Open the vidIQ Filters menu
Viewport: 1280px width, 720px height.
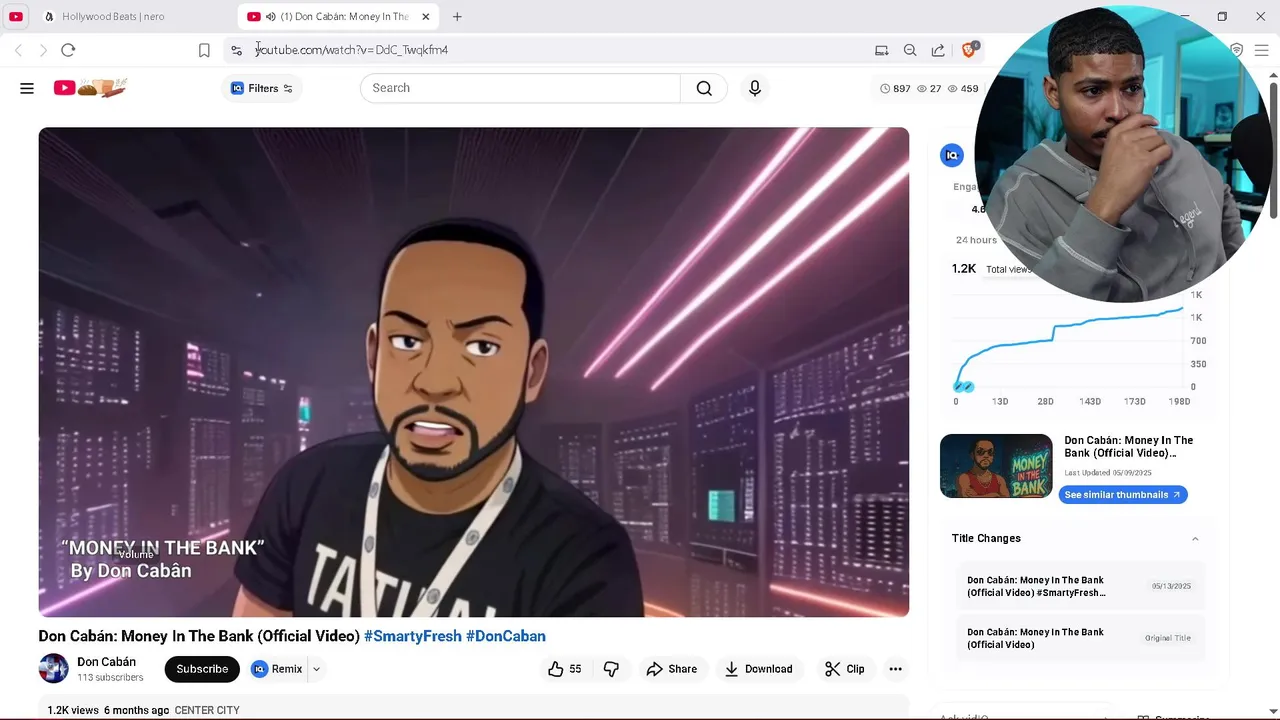tap(262, 88)
